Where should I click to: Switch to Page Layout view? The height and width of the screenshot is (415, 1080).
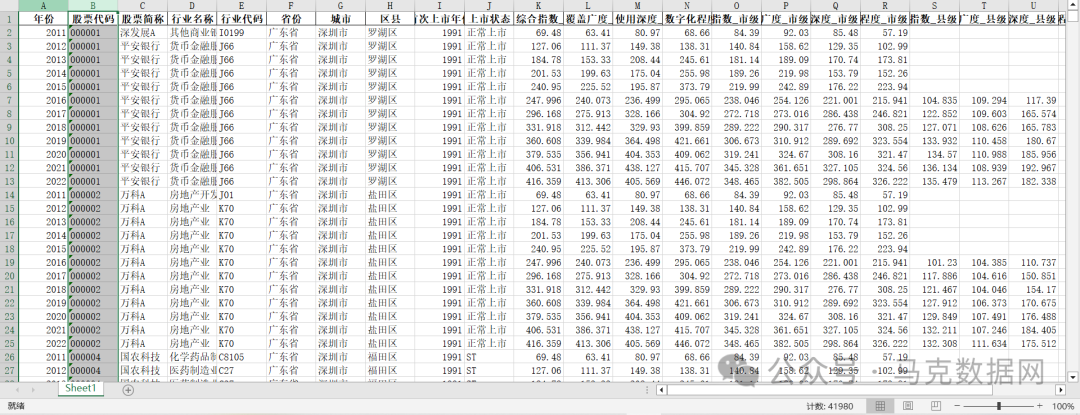click(907, 406)
